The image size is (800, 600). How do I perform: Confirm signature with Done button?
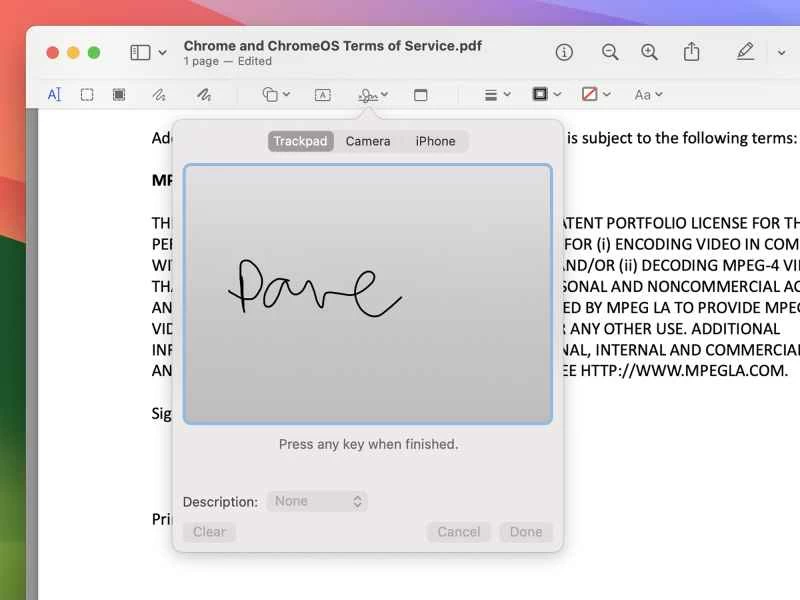click(526, 532)
